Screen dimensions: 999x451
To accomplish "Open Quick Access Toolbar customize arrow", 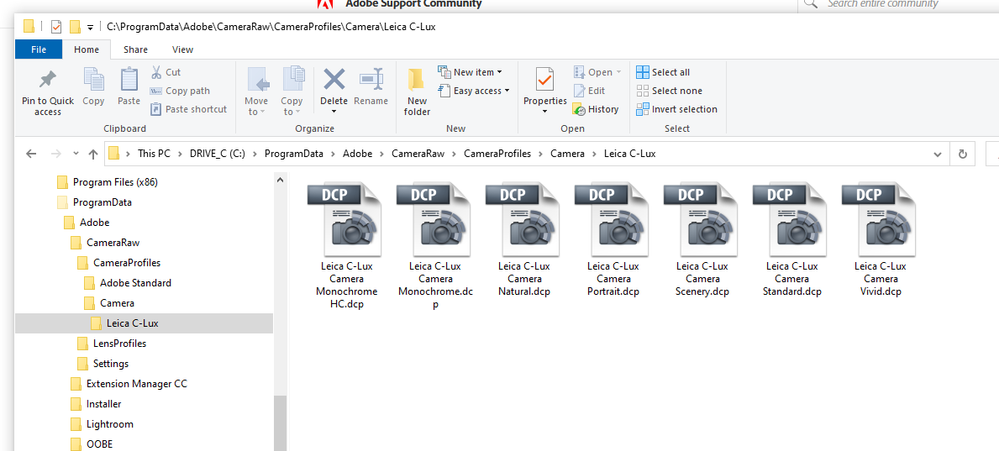I will [x=90, y=27].
